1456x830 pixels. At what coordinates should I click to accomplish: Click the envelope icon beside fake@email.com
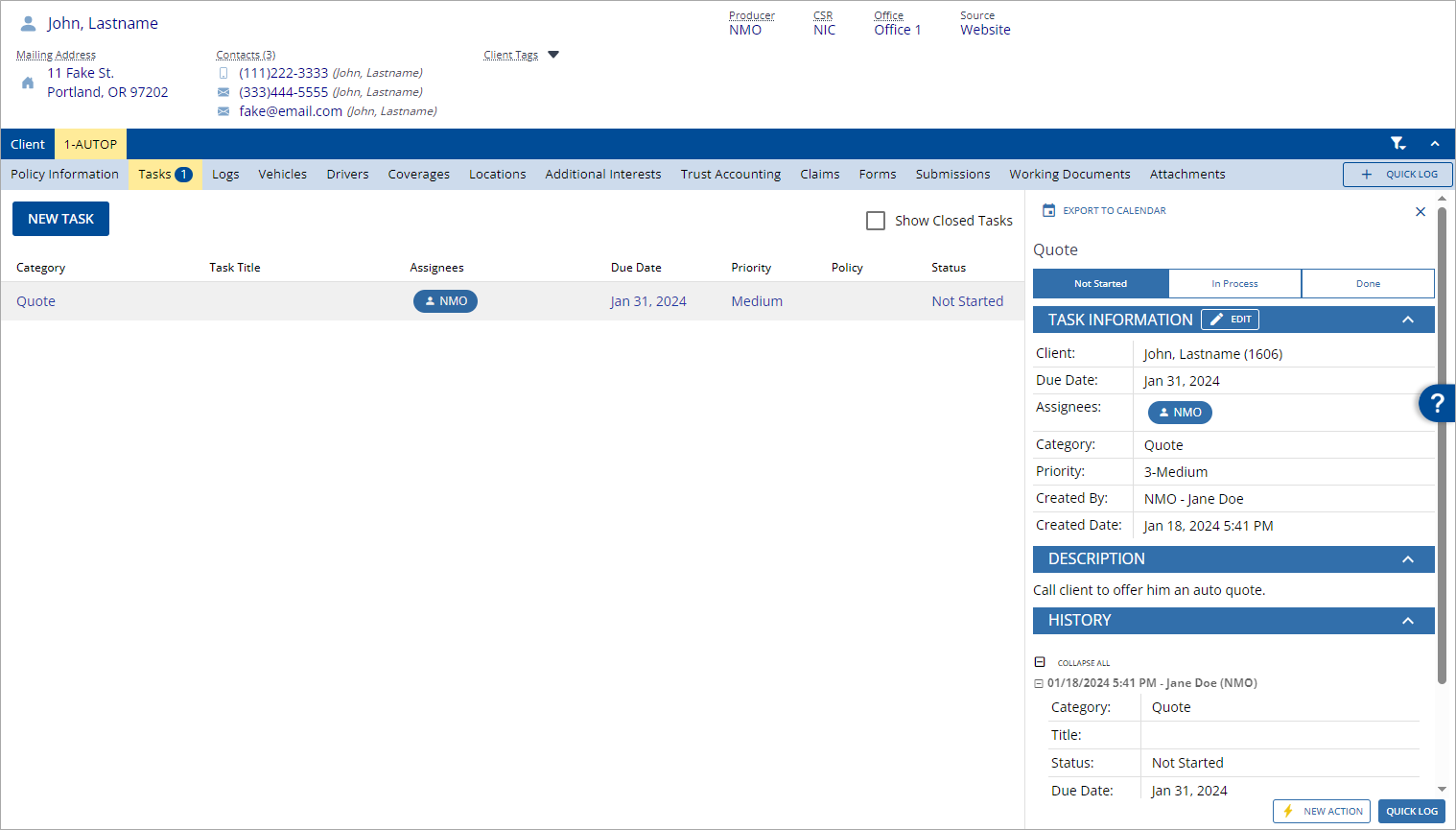[223, 110]
